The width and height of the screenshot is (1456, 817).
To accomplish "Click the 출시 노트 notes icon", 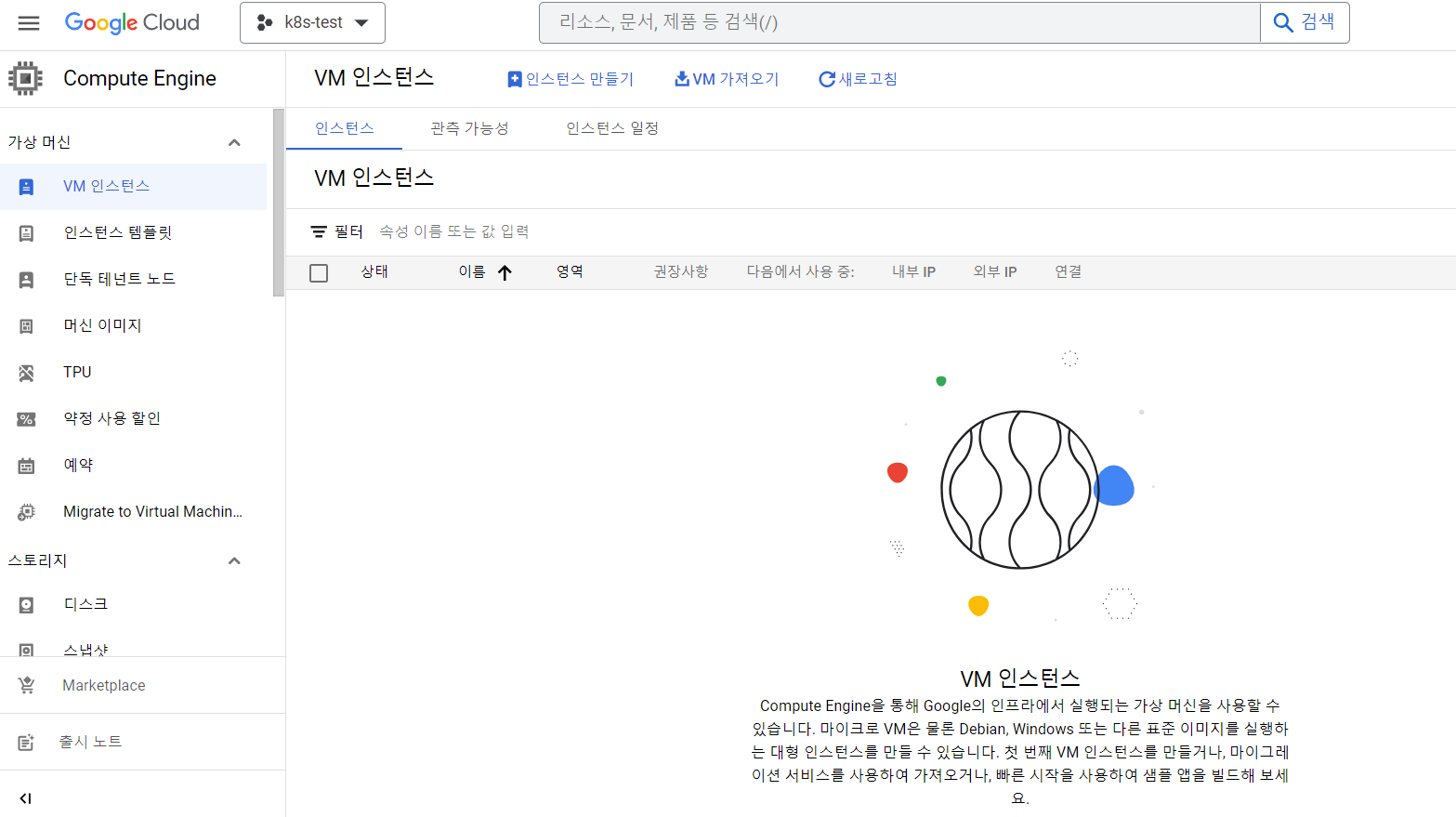I will [x=26, y=742].
